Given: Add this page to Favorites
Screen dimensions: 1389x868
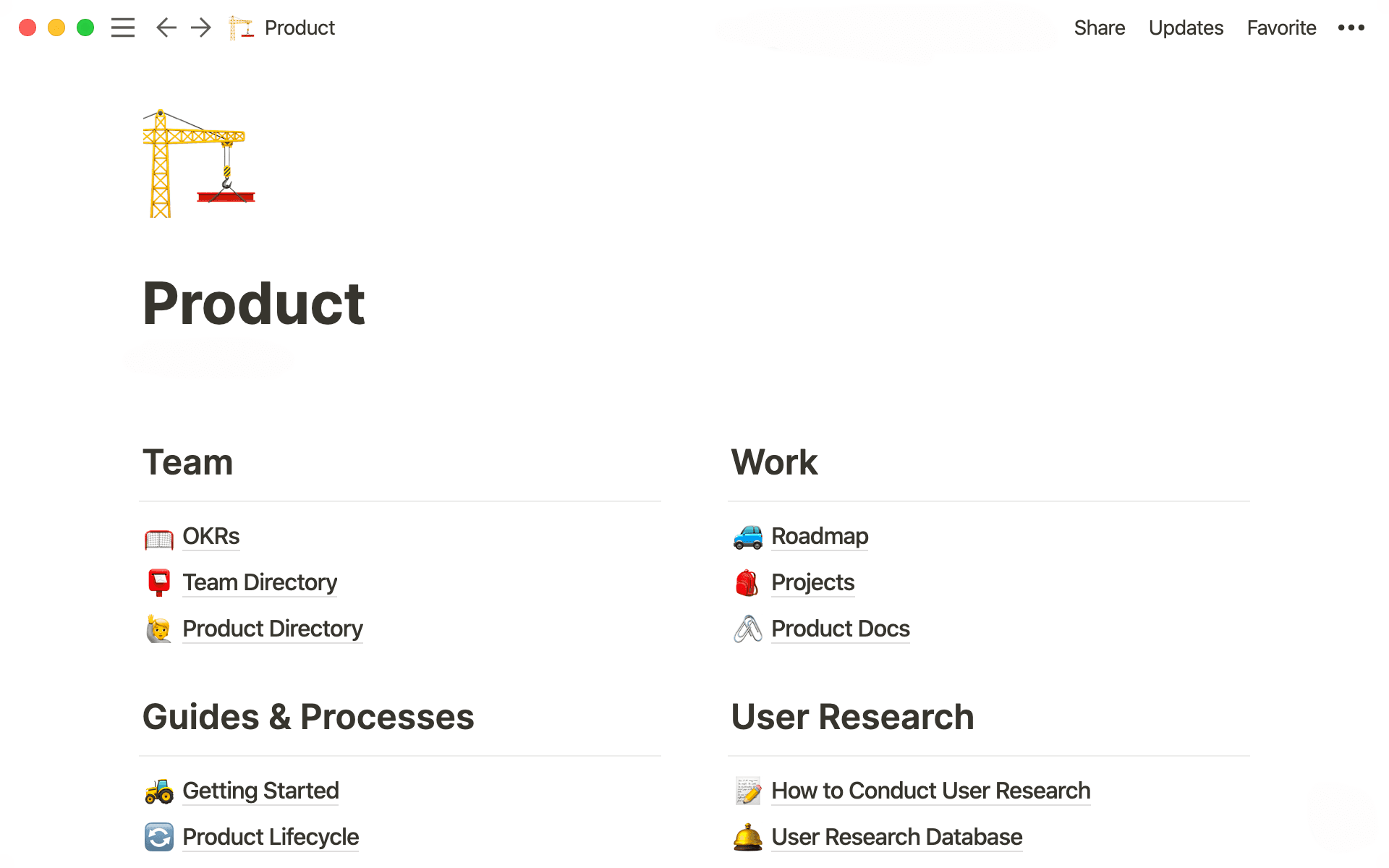Looking at the screenshot, I should click(x=1281, y=27).
